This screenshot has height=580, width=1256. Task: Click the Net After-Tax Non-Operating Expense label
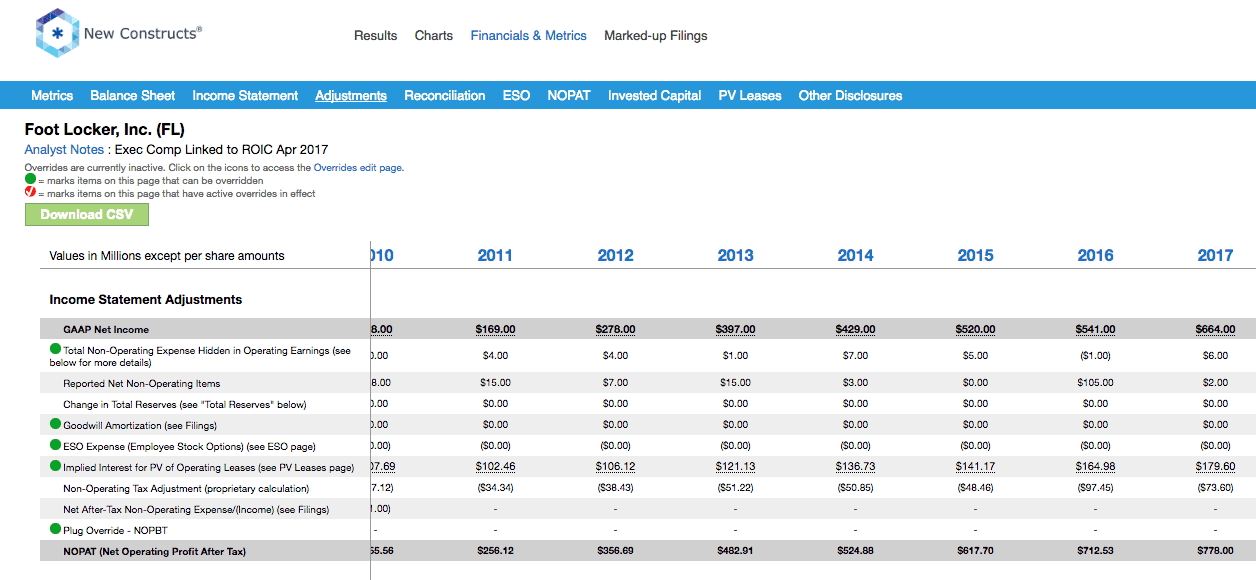pos(196,509)
